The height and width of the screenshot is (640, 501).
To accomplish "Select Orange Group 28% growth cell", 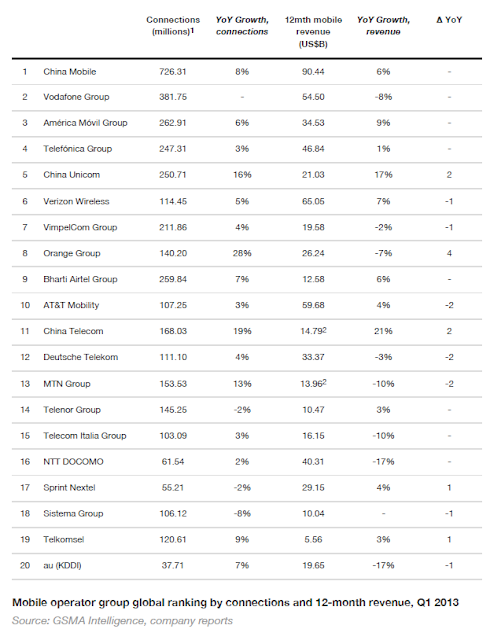I will pos(242,253).
